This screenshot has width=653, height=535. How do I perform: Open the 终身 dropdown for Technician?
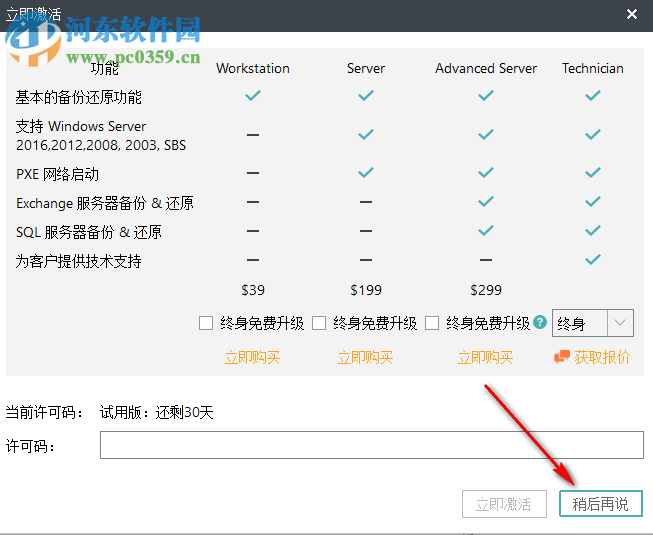[593, 323]
